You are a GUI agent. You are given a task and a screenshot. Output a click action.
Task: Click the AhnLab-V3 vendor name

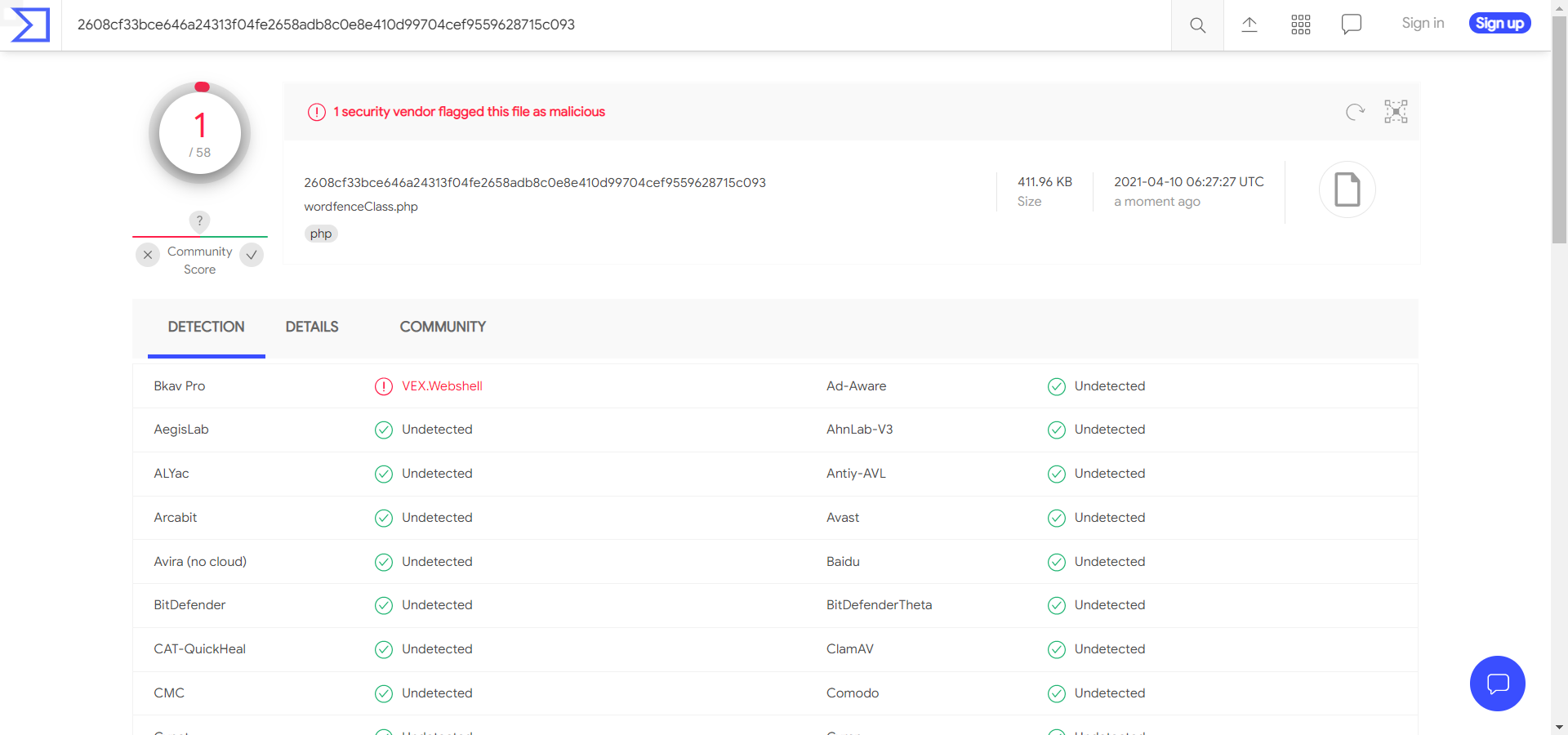859,430
